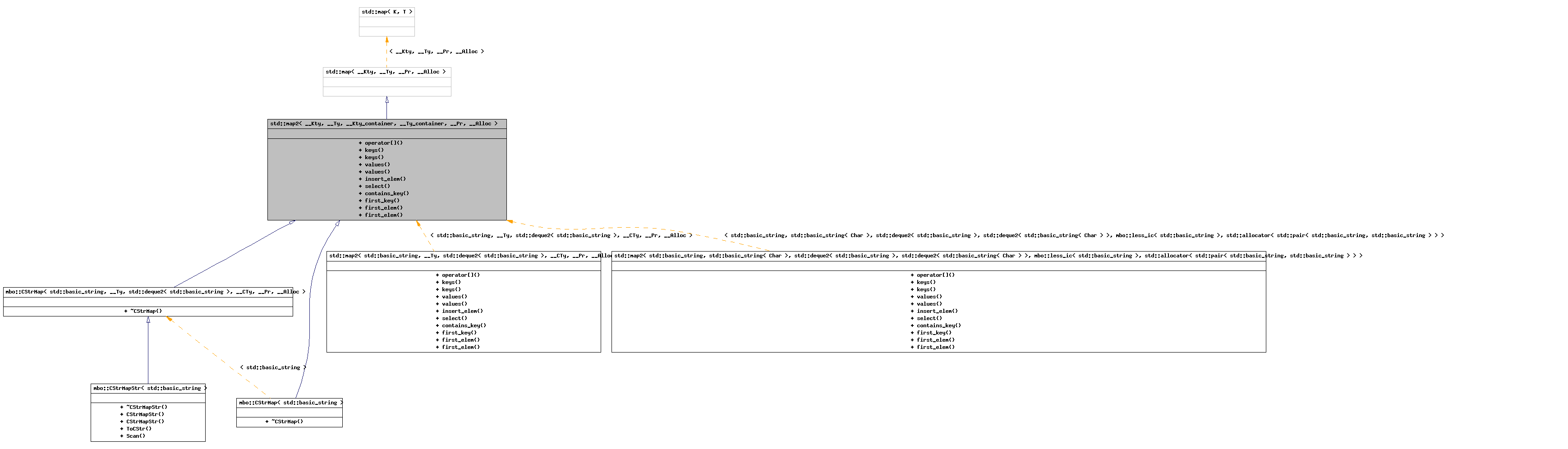Viewport: 1568px width, 449px height.
Task: Click the "< std::basic_string >" template edge label
Action: click(x=273, y=368)
